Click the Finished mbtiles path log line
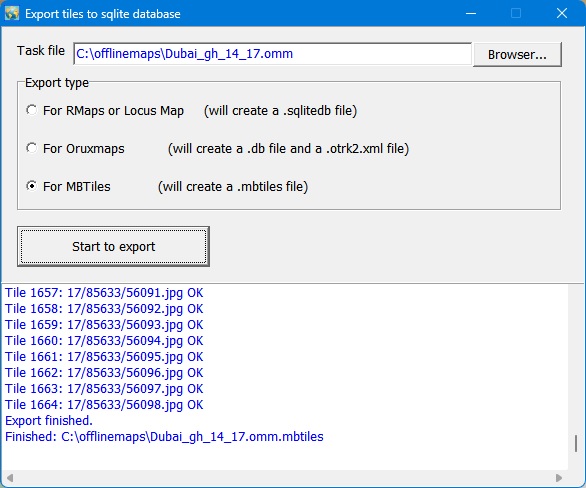The width and height of the screenshot is (586, 488). pos(164,437)
